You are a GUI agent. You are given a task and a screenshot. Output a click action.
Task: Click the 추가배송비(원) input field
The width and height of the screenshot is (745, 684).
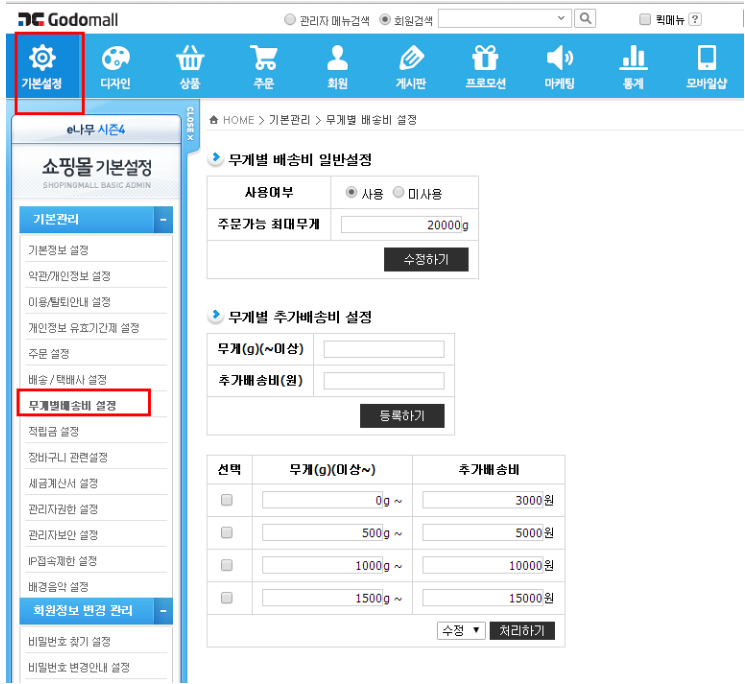point(383,381)
